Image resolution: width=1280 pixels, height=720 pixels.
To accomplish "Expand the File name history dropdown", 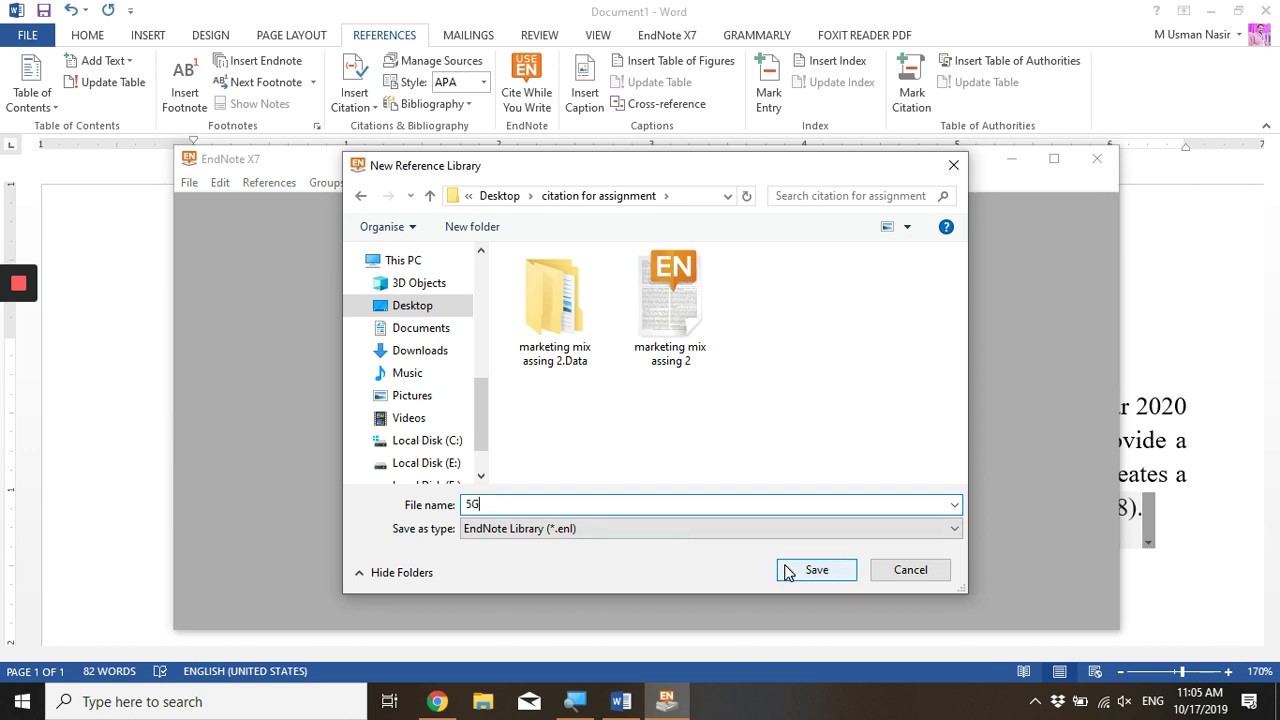I will (954, 505).
